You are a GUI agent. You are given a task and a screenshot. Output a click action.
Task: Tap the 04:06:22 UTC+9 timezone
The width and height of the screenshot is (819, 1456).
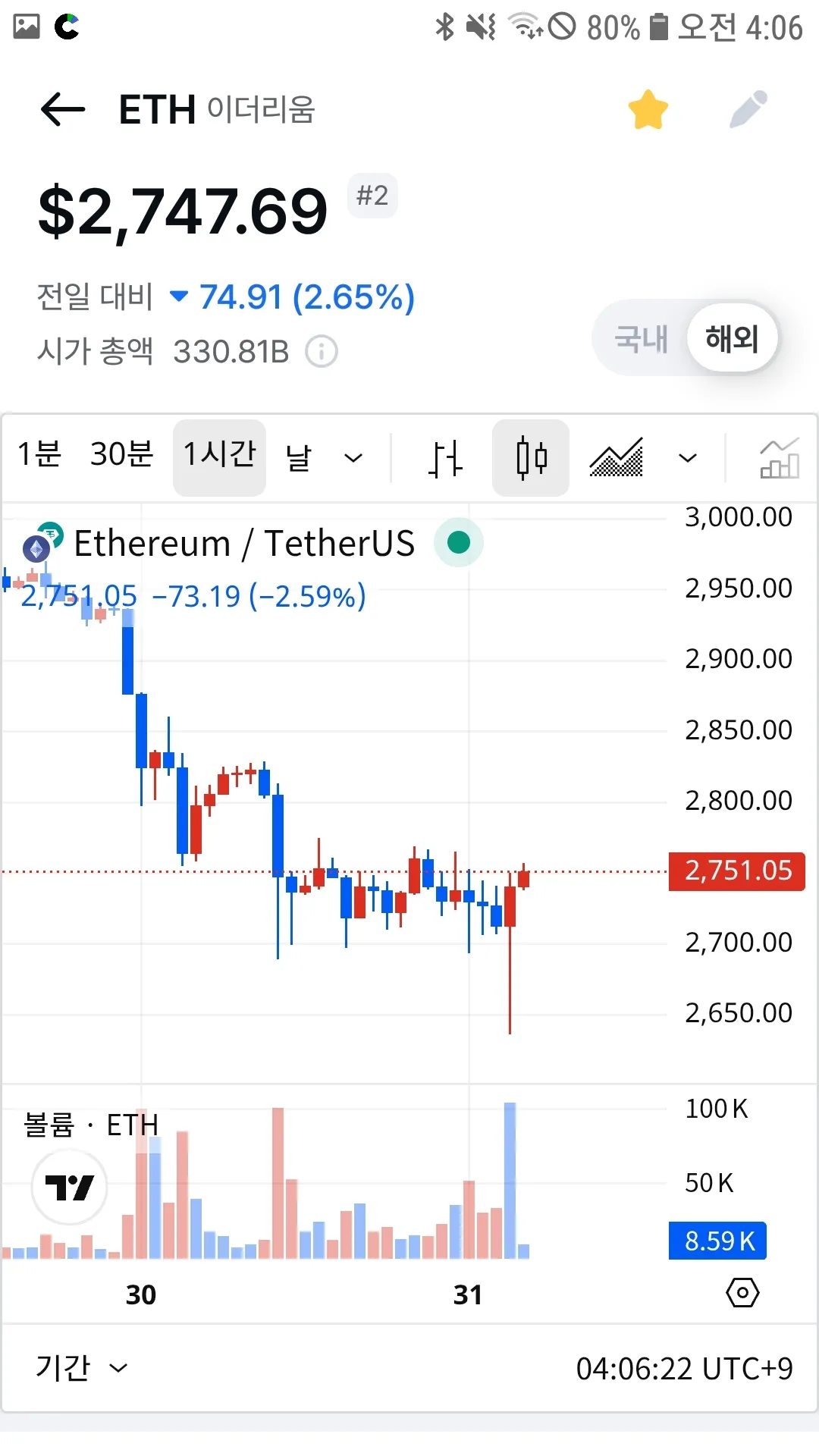pos(684,1369)
